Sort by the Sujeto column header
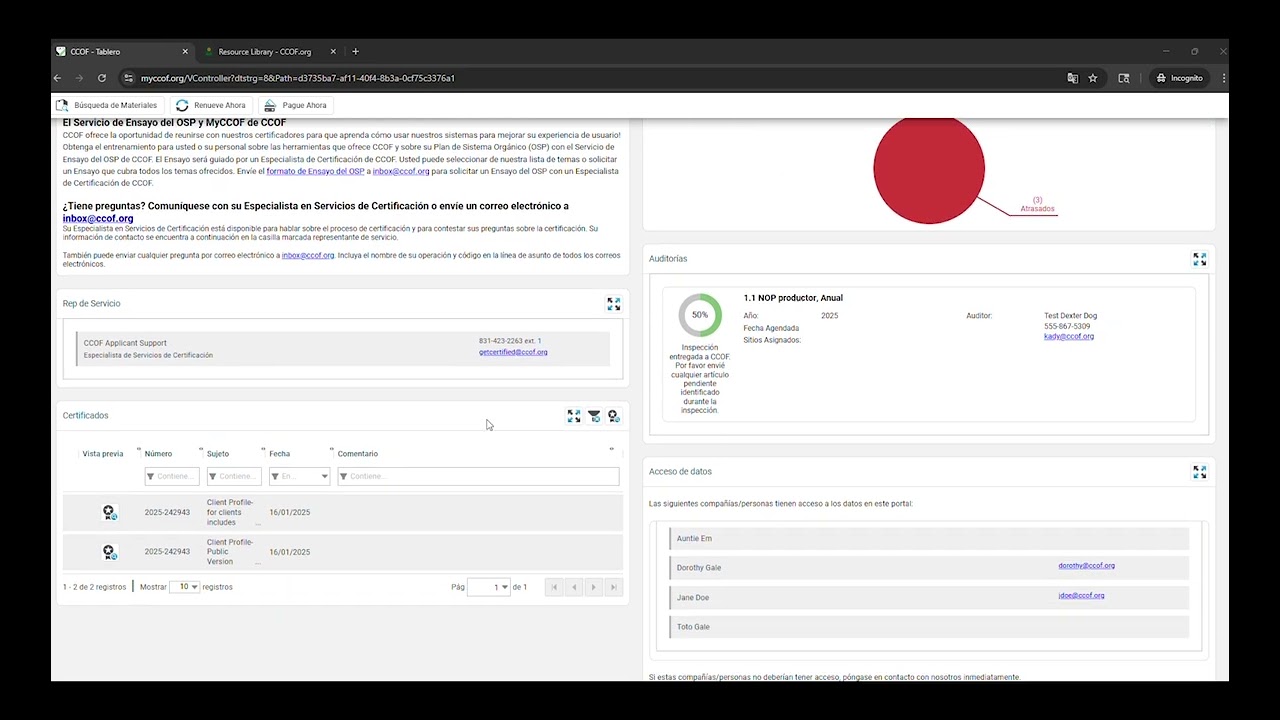The height and width of the screenshot is (720, 1280). click(218, 454)
